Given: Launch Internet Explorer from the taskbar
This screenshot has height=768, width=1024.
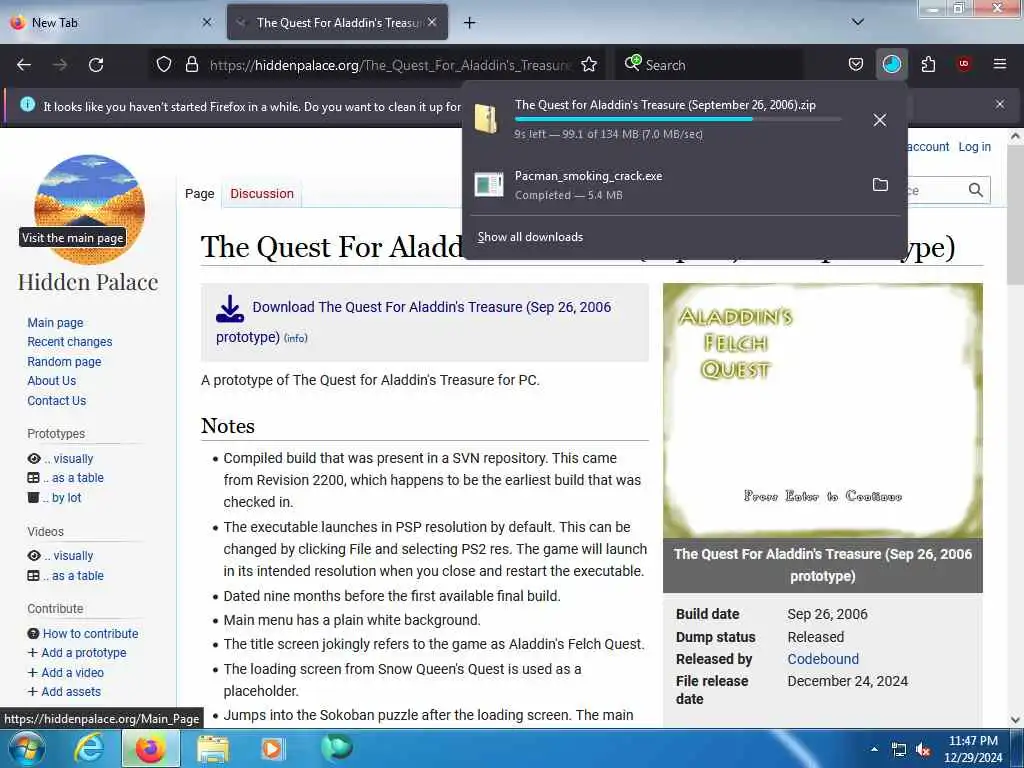Looking at the screenshot, I should (89, 748).
